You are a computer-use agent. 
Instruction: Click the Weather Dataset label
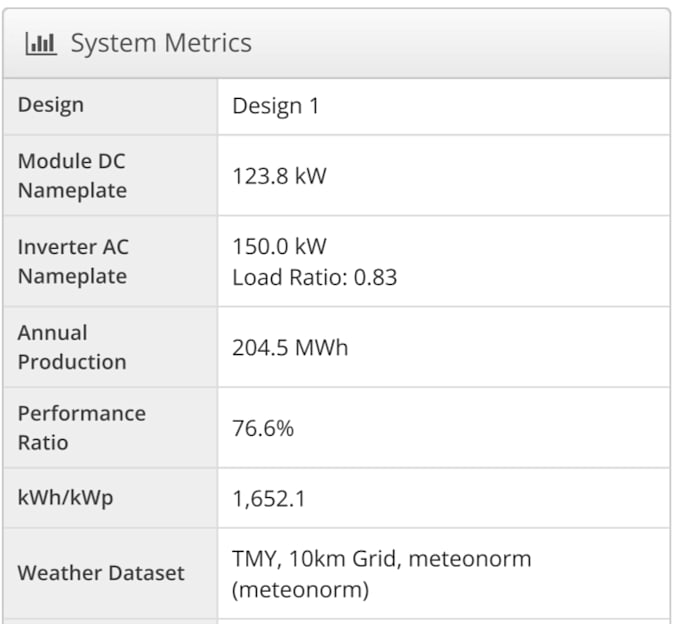tap(101, 573)
